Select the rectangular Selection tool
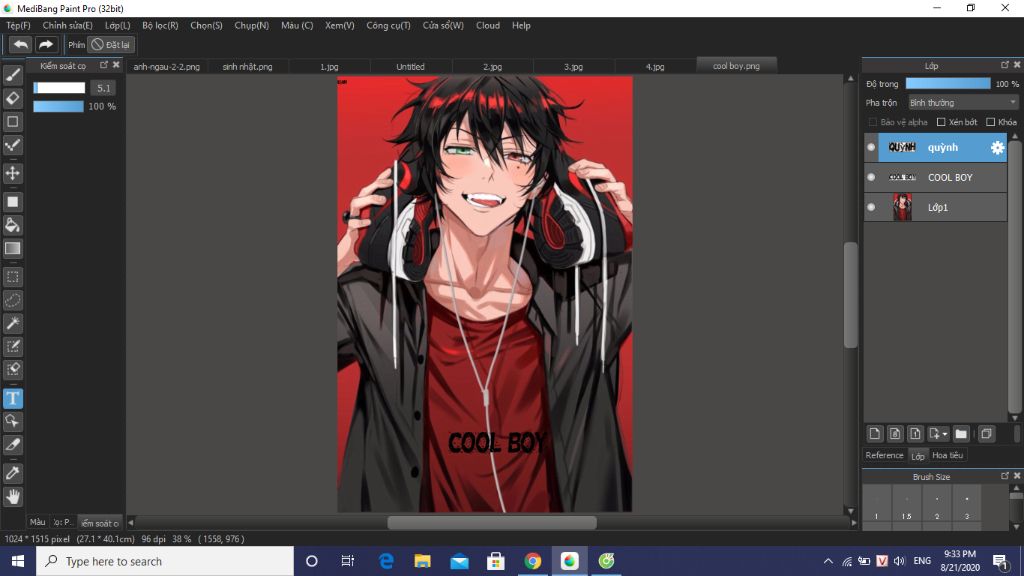Screen dimensions: 1024x576 [x=12, y=277]
